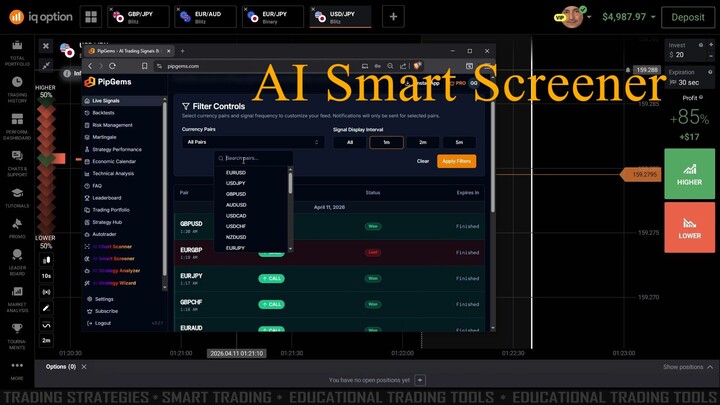Image resolution: width=720 pixels, height=405 pixels.
Task: Choose EURUSD from pairs list
Action: (236, 173)
